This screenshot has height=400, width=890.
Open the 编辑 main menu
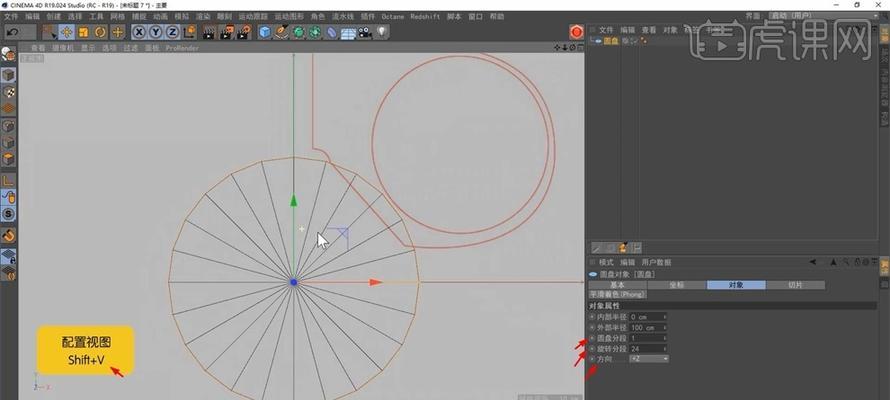pyautogui.click(x=33, y=16)
